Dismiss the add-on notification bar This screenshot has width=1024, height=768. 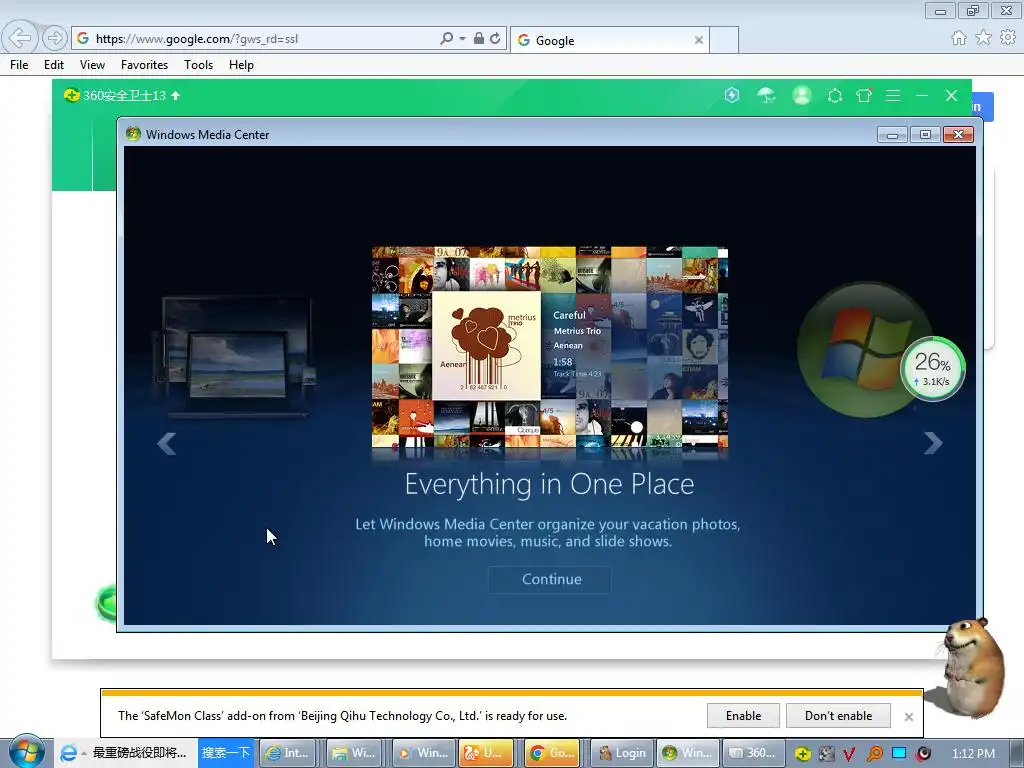pyautogui.click(x=908, y=717)
